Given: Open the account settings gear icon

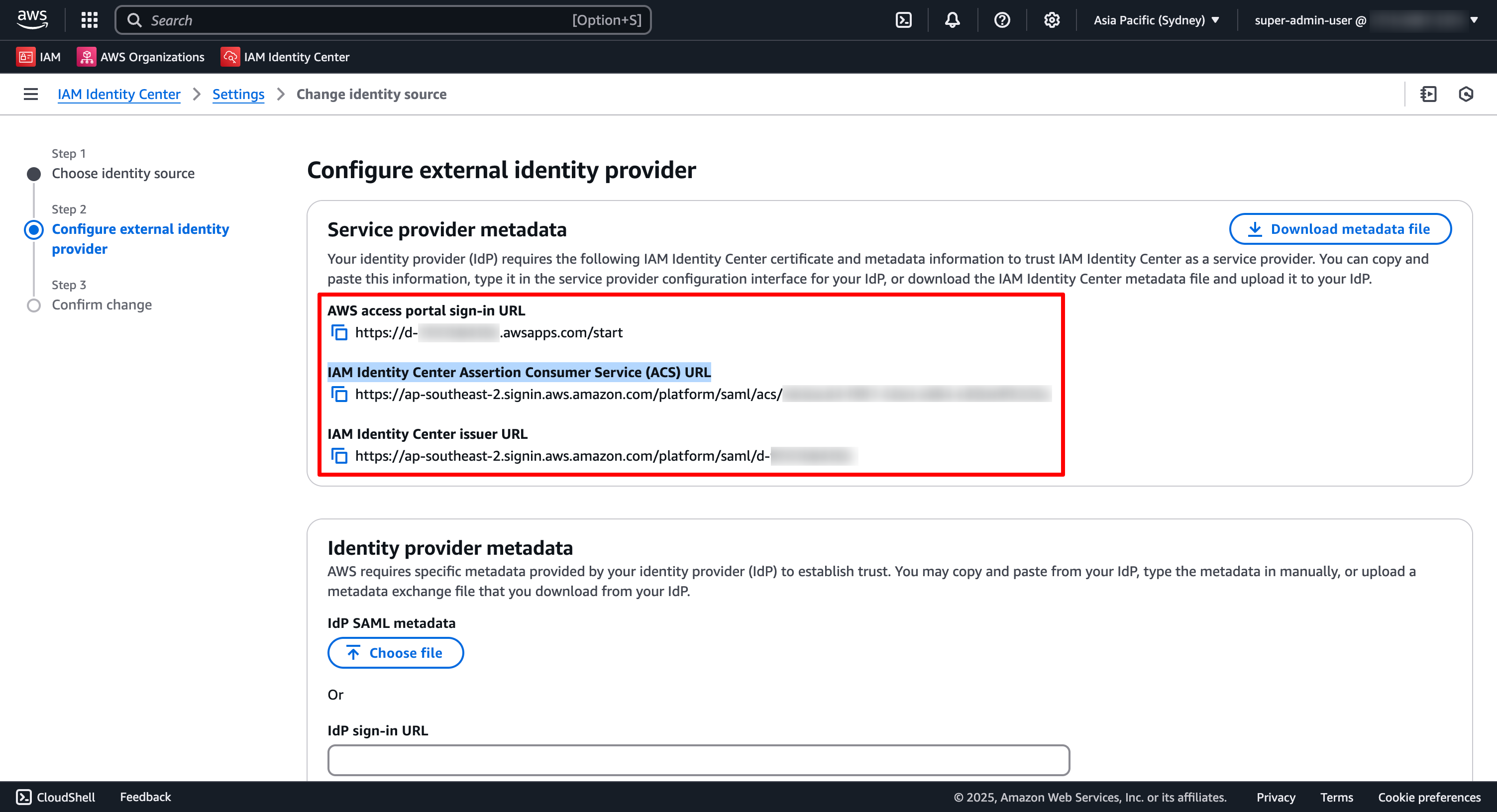Looking at the screenshot, I should tap(1051, 19).
